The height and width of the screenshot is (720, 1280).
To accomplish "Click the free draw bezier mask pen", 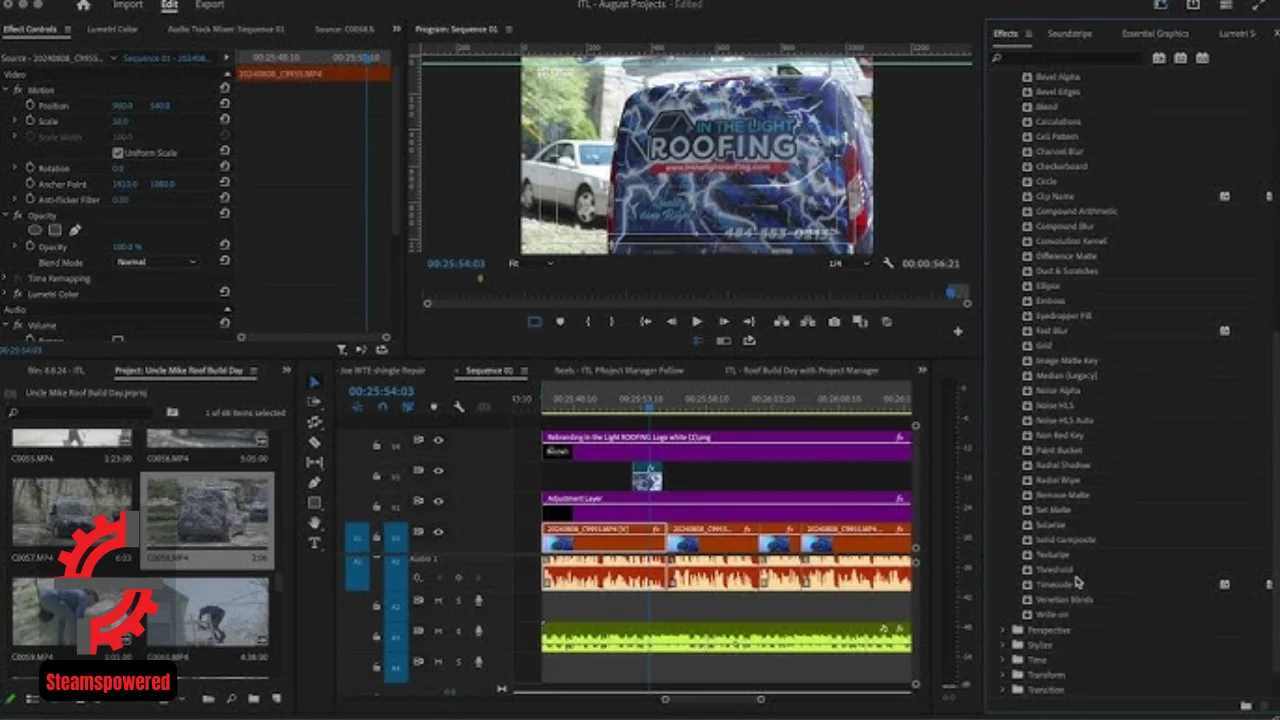I will [75, 230].
